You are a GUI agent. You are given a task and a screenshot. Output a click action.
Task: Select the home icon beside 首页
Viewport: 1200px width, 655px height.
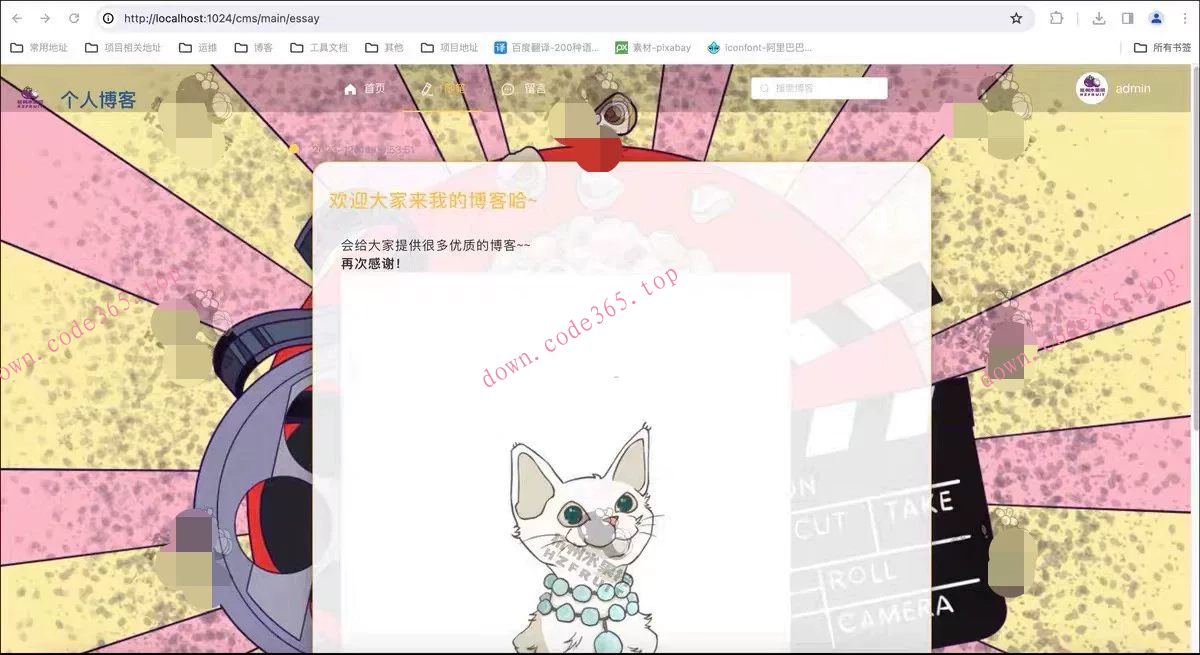[351, 88]
